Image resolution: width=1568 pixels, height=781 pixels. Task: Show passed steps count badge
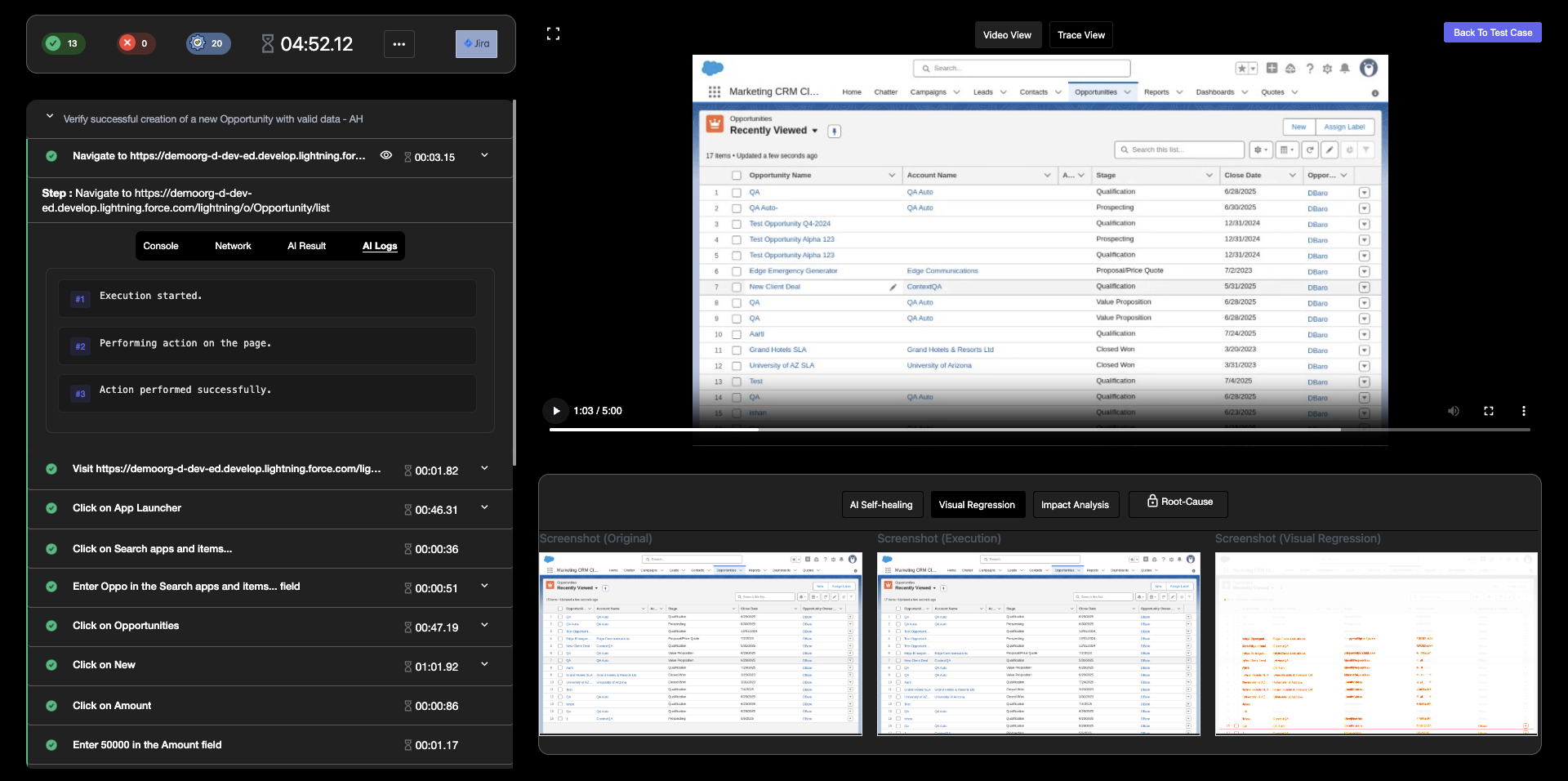tap(63, 44)
